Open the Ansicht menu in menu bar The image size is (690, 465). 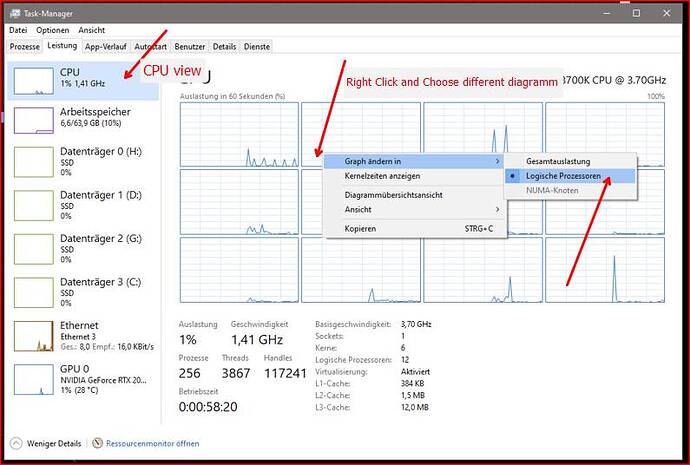tap(92, 30)
